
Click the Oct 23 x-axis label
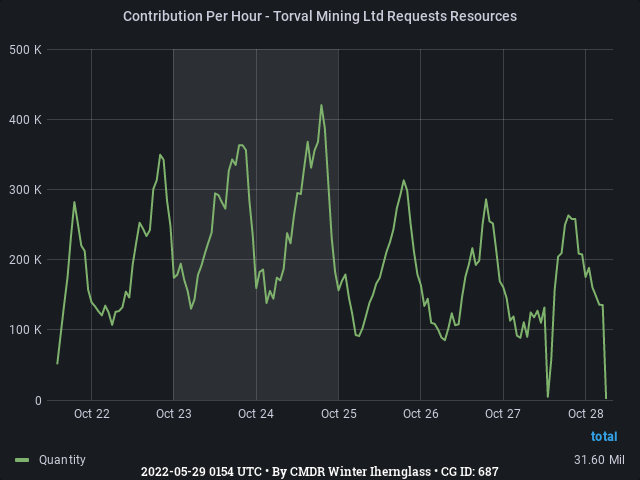174,414
